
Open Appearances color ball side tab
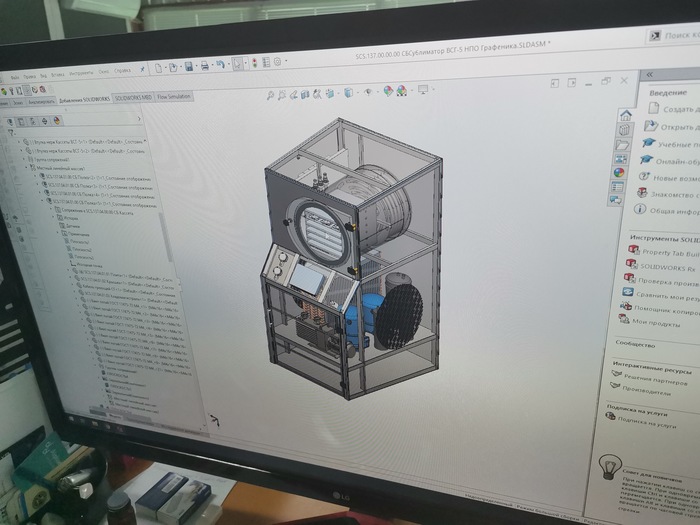[x=619, y=172]
